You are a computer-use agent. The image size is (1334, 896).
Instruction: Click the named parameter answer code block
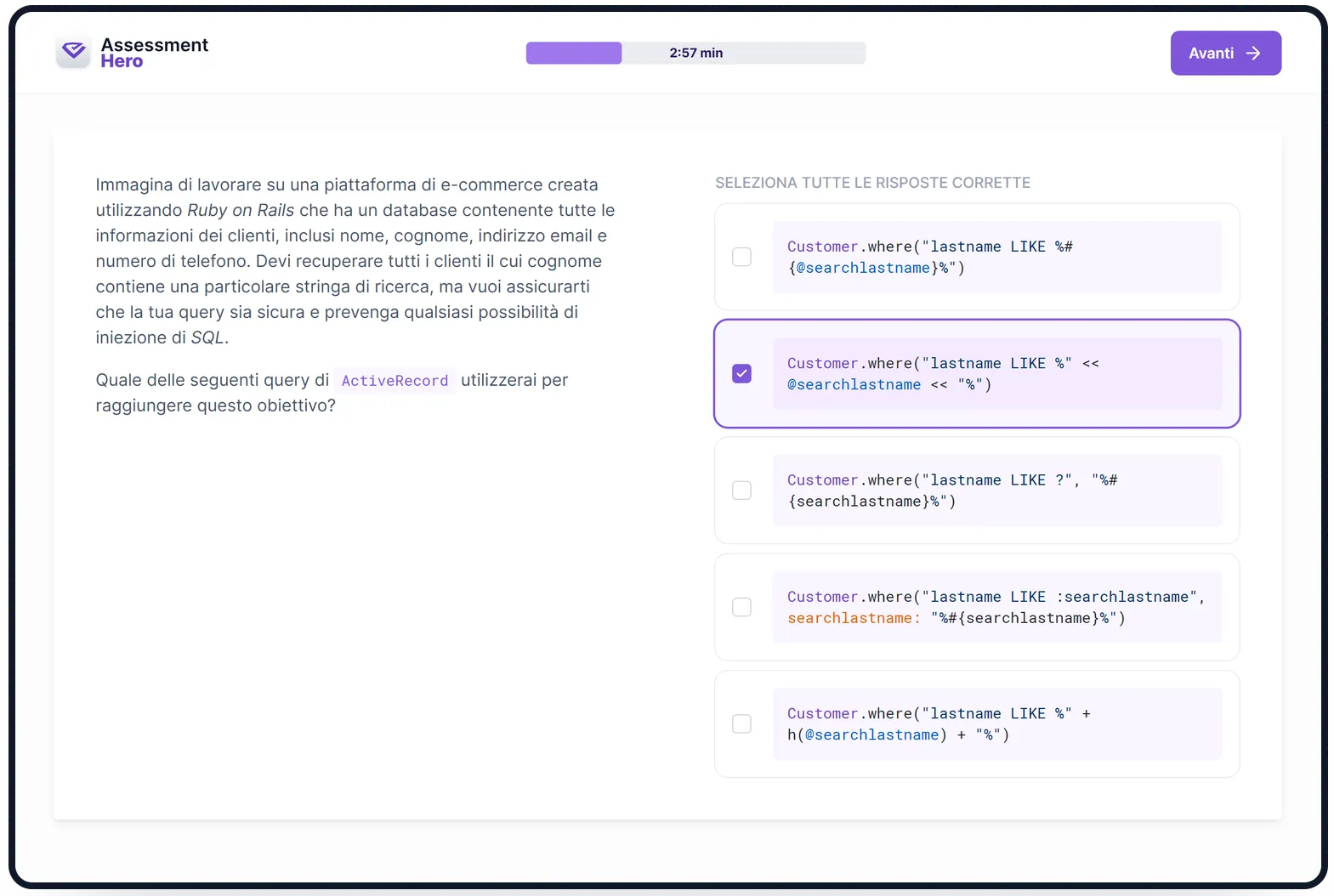click(996, 607)
